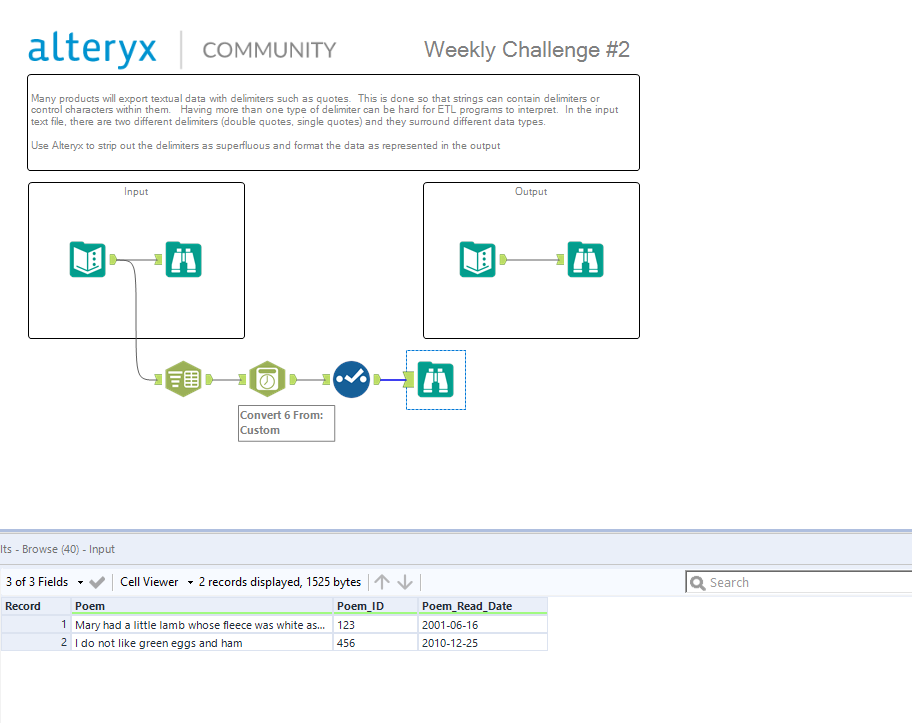The height and width of the screenshot is (723, 912).
Task: Select the Poem_ID cell '456'
Action: 375,643
